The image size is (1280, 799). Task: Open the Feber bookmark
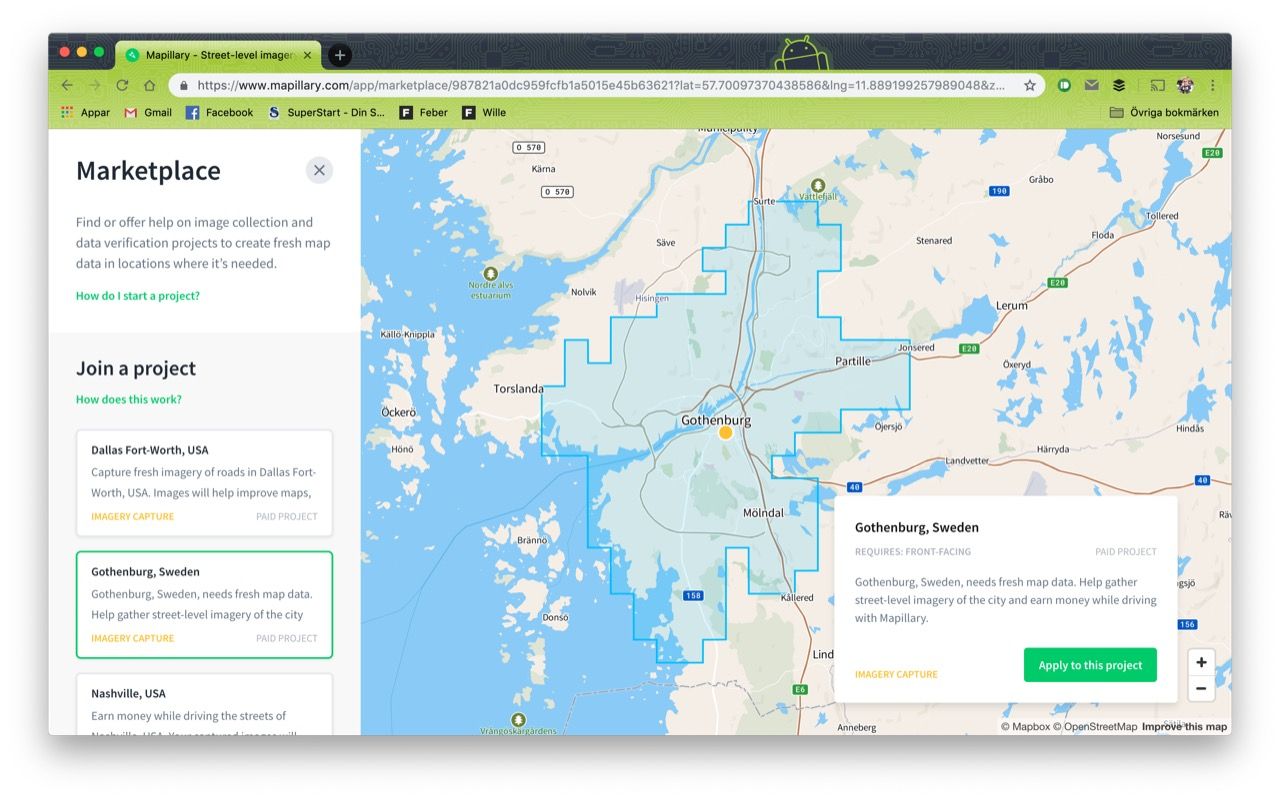coord(424,113)
